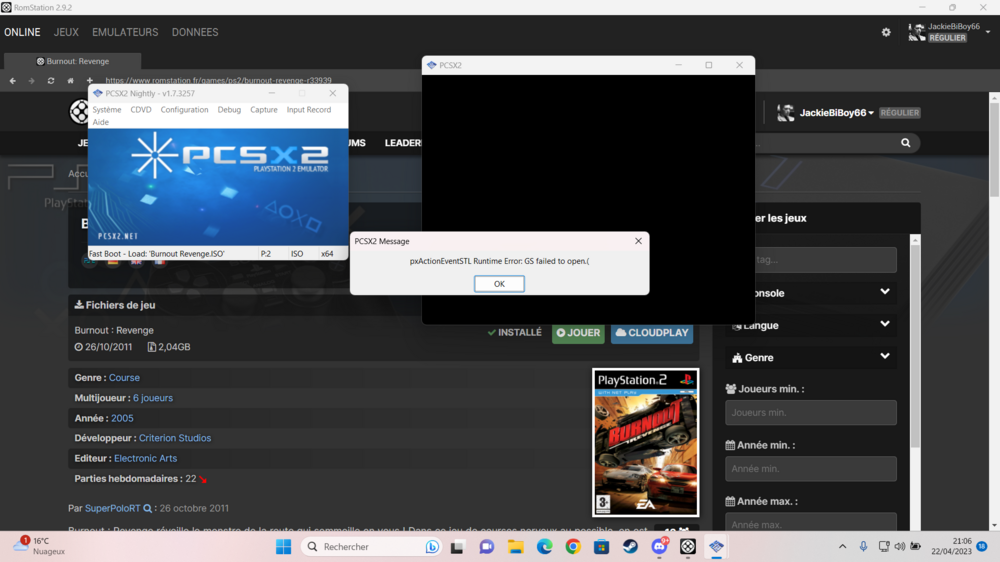Open the Configuration menu in PCSX2

click(x=184, y=110)
